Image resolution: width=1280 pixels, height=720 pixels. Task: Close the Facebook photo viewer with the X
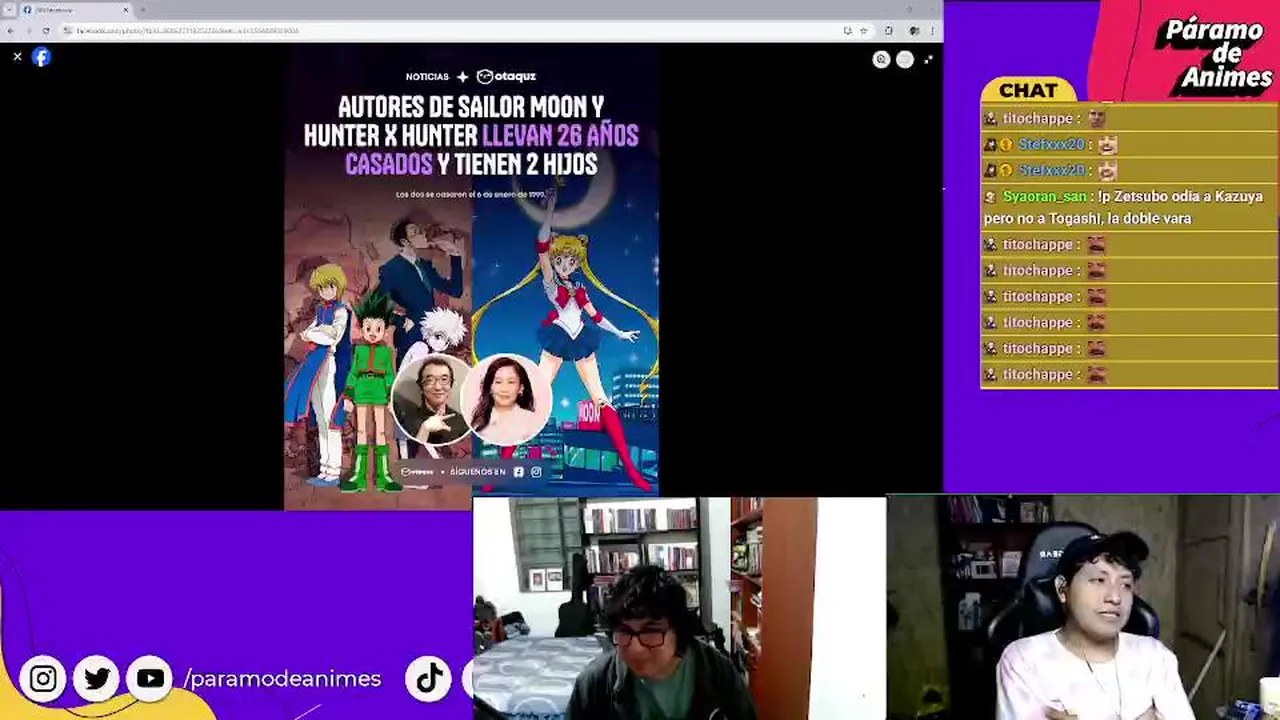click(x=17, y=57)
